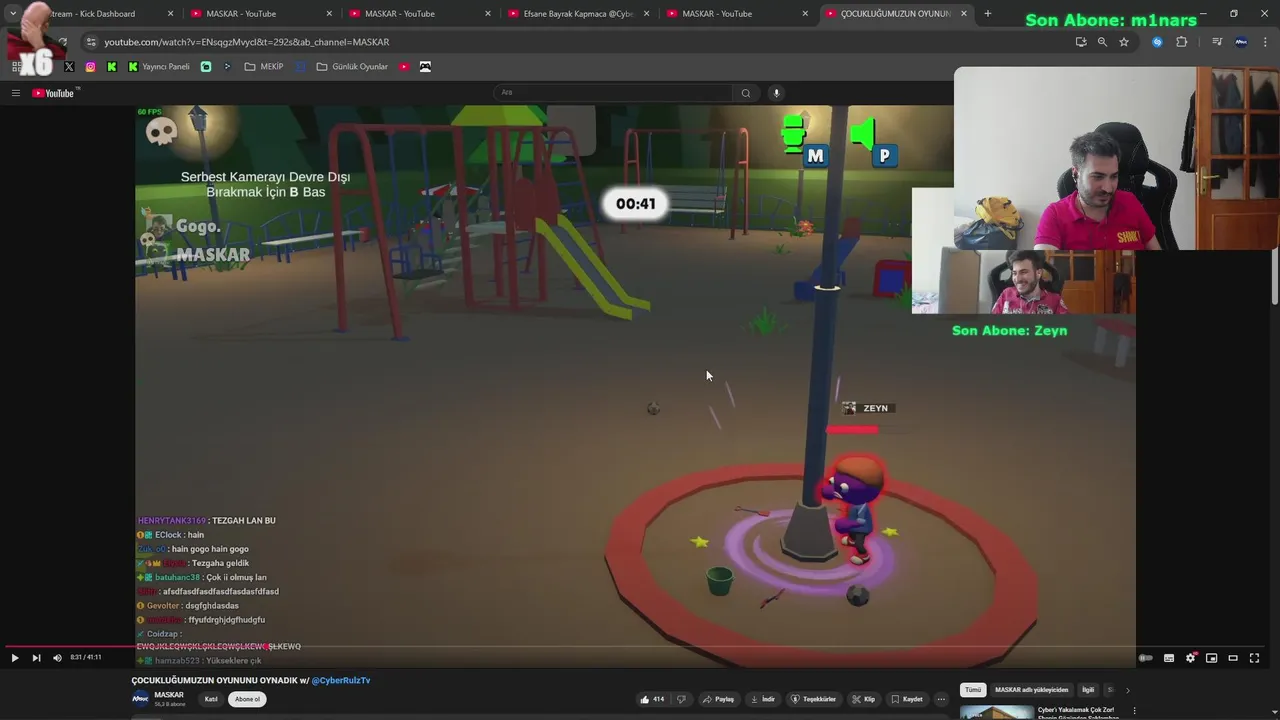1280x720 pixels.
Task: Click the search magnifier button
Action: 745,93
